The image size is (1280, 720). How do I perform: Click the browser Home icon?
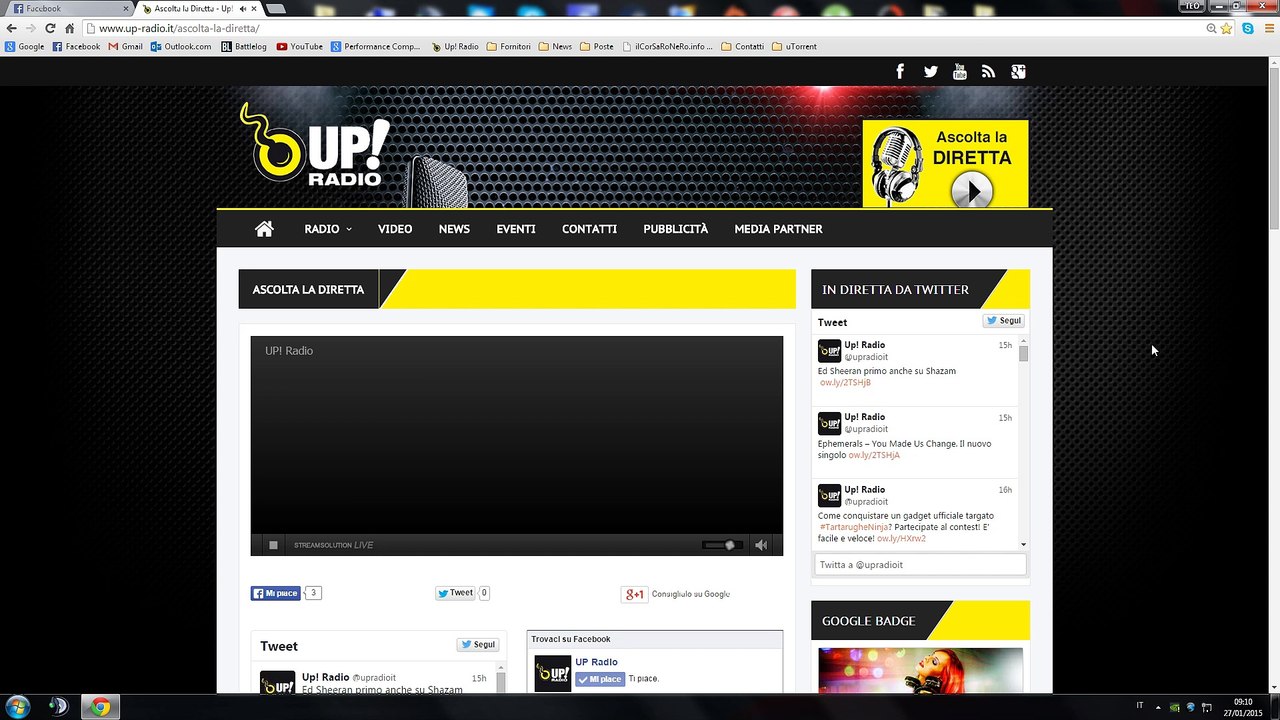(70, 29)
